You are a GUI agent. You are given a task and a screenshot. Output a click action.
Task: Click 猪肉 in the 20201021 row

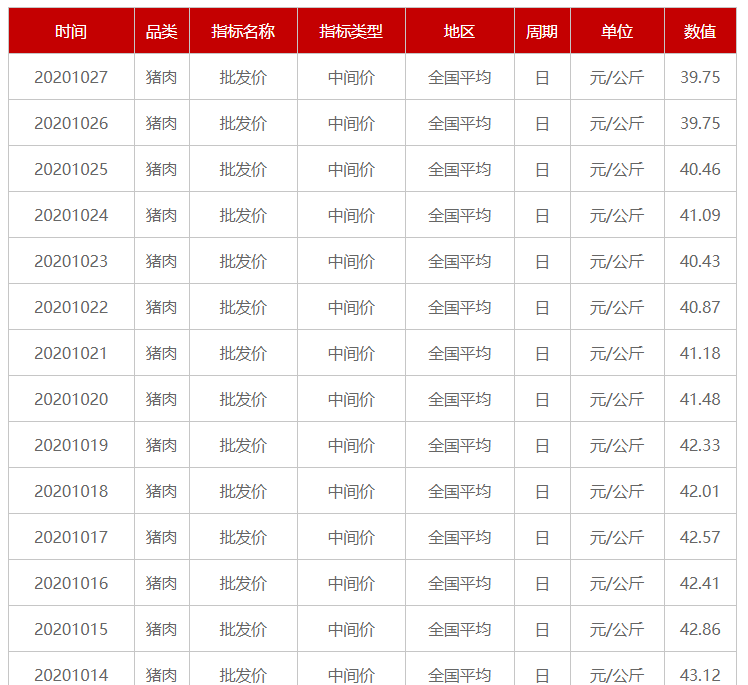pos(162,353)
